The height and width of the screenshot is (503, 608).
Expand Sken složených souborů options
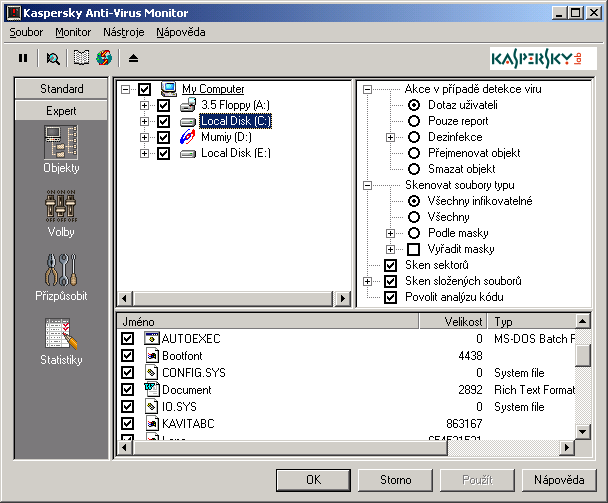coord(367,282)
